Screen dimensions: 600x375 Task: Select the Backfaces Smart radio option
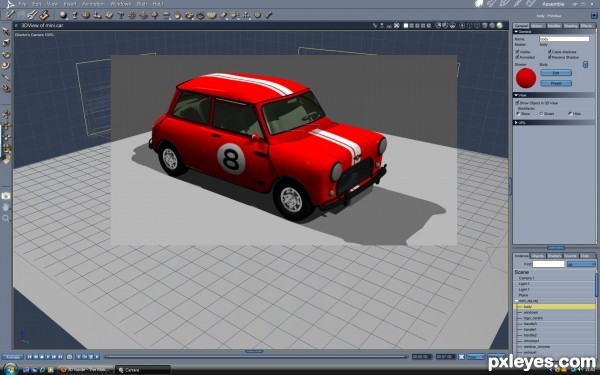541,114
